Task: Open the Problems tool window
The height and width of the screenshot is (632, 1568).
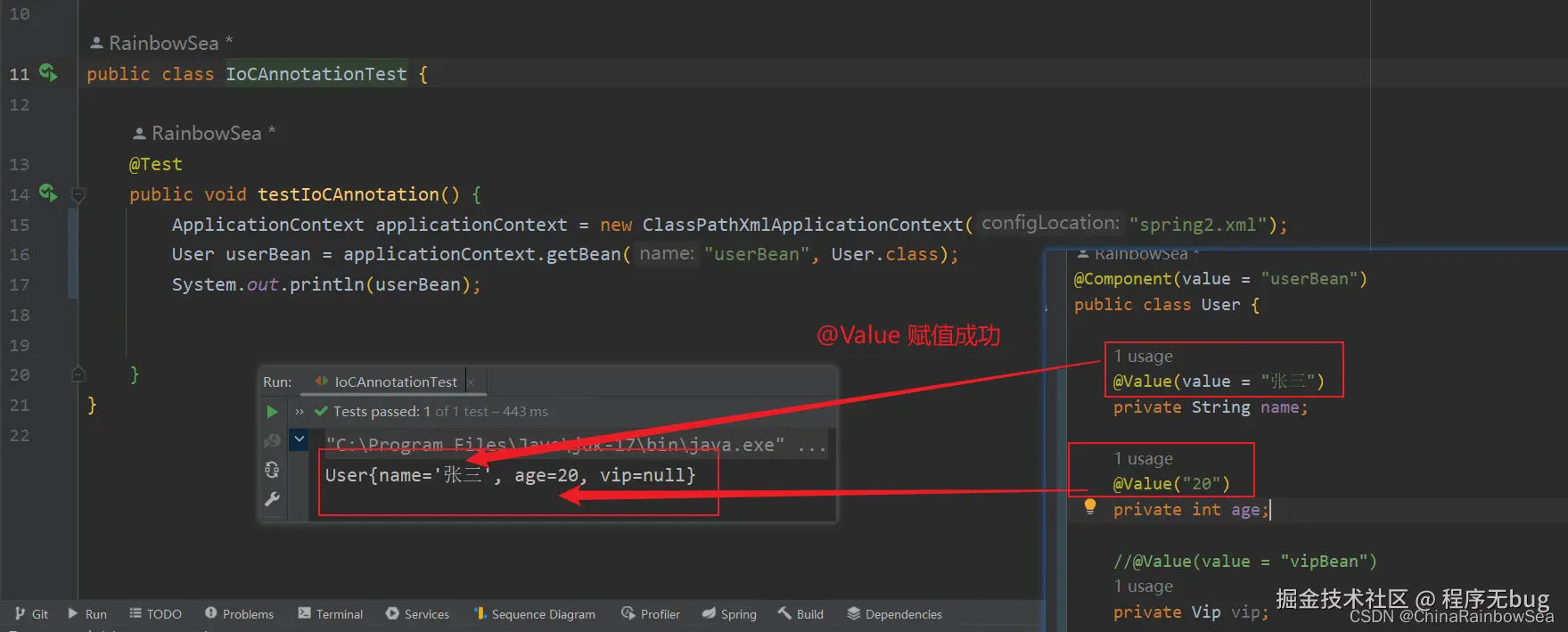Action: pos(239,614)
